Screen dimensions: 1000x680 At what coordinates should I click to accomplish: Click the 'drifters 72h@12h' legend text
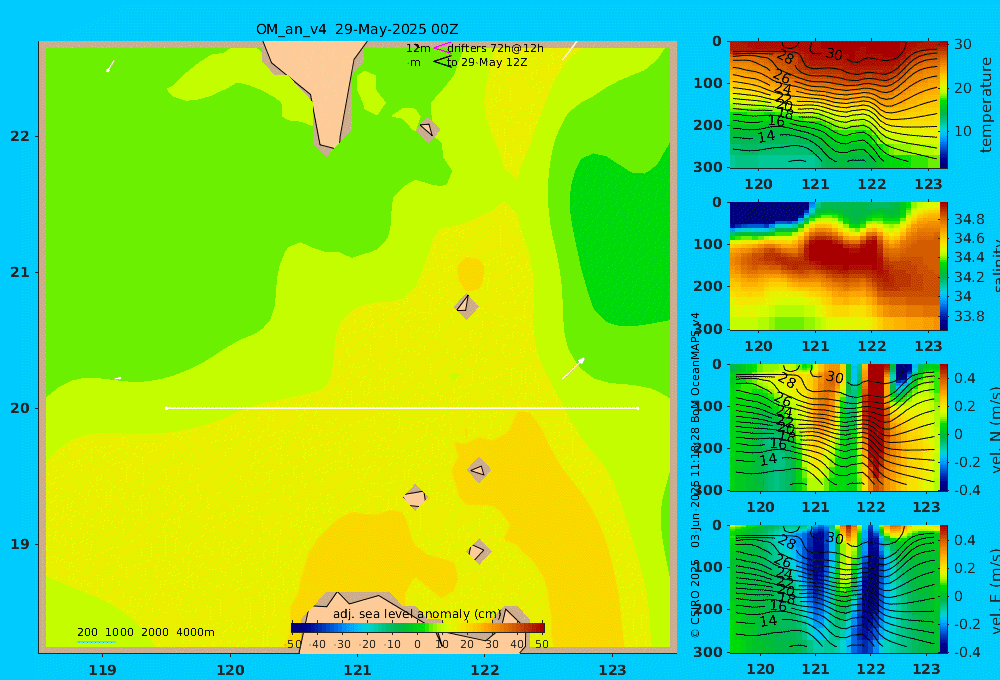click(x=496, y=48)
